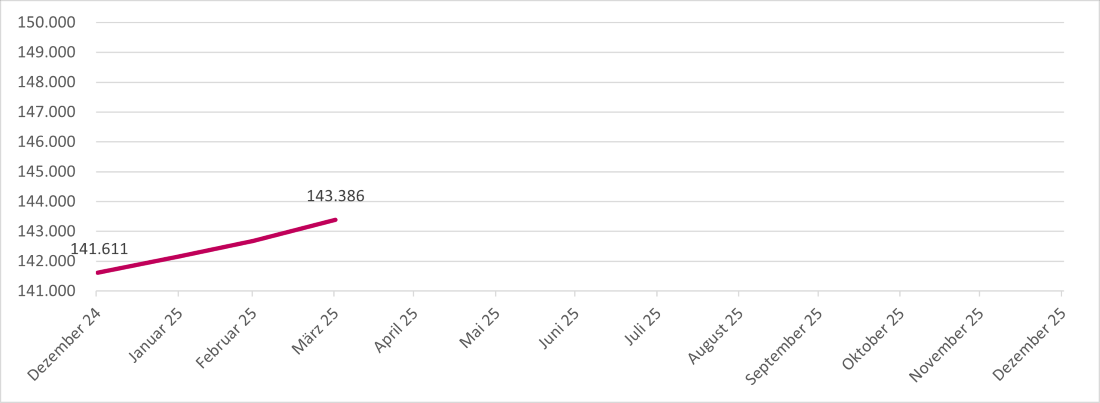Click the 150.000 y-axis value

coord(50,22)
